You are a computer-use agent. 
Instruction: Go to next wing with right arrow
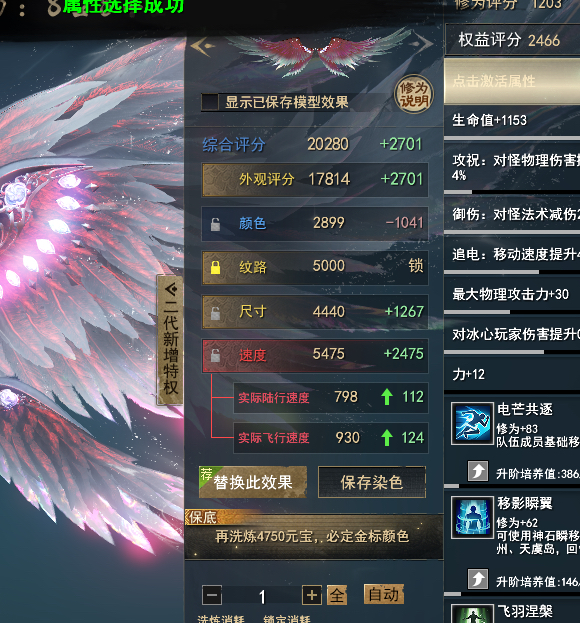point(423,42)
